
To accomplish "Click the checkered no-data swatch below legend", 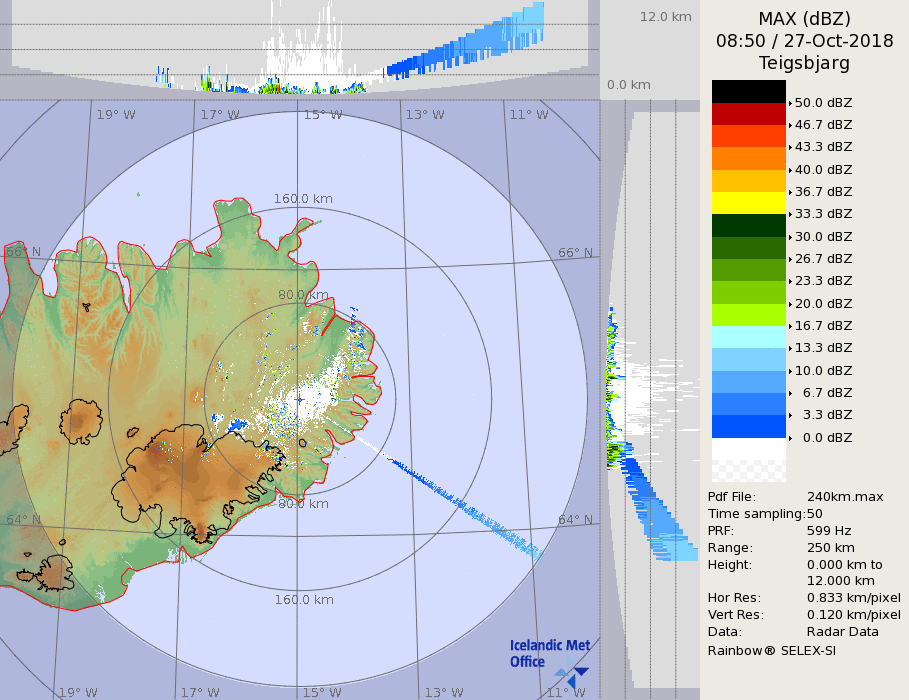I will 748,460.
